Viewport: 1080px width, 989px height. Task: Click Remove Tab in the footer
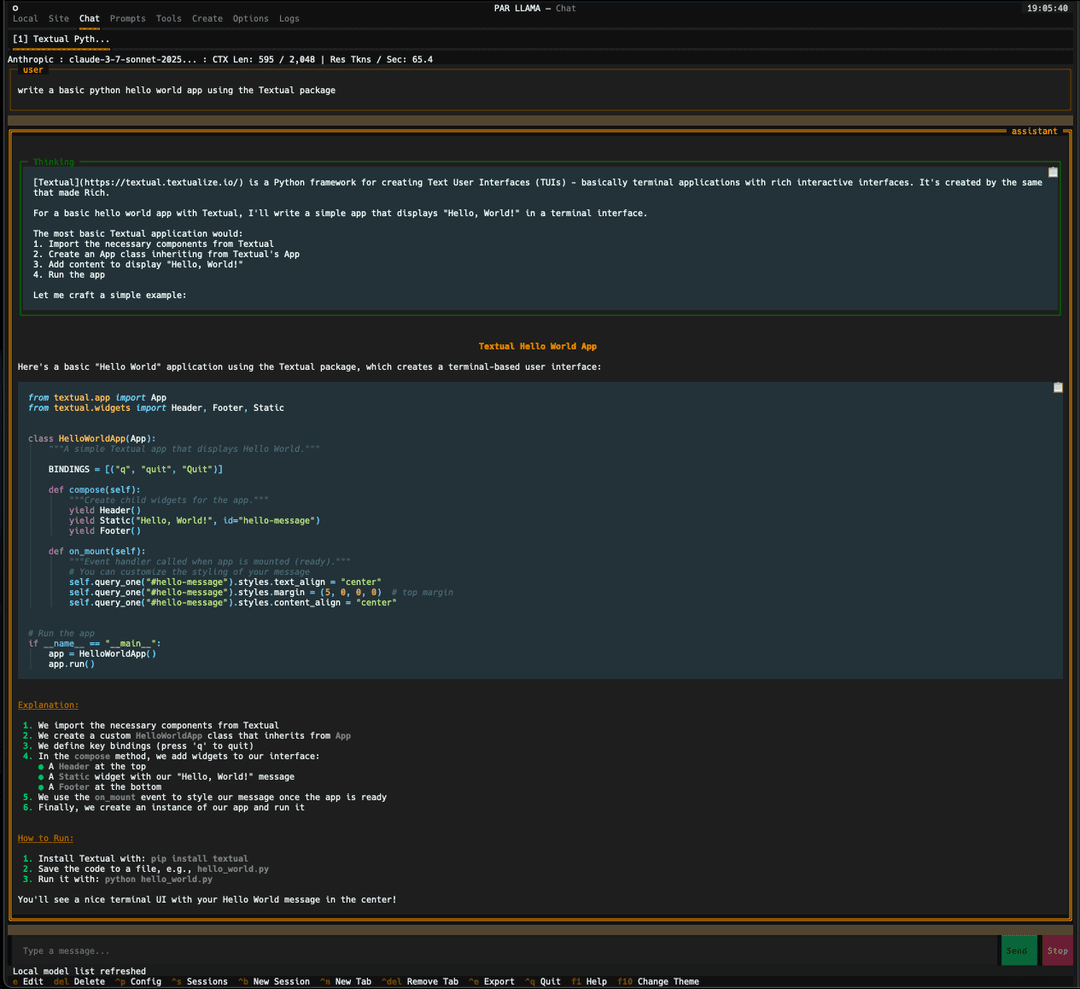[x=432, y=981]
